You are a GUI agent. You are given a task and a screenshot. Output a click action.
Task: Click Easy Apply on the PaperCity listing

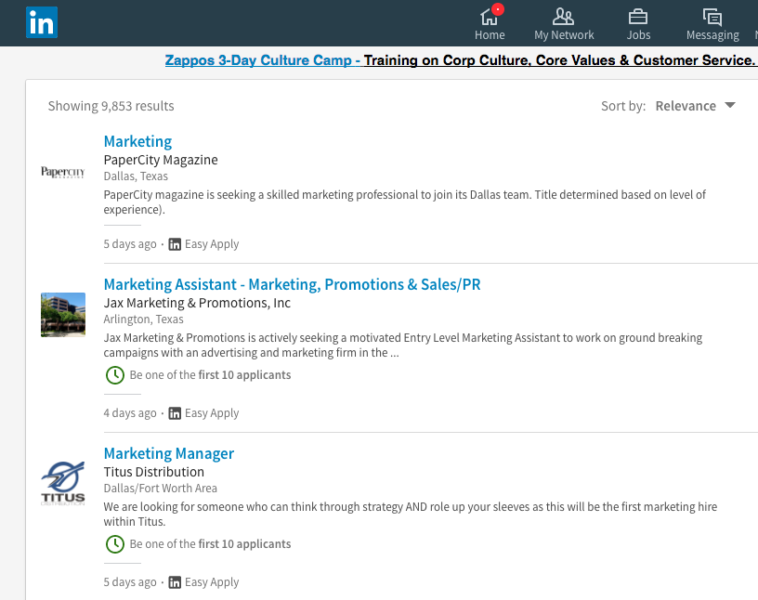(212, 244)
